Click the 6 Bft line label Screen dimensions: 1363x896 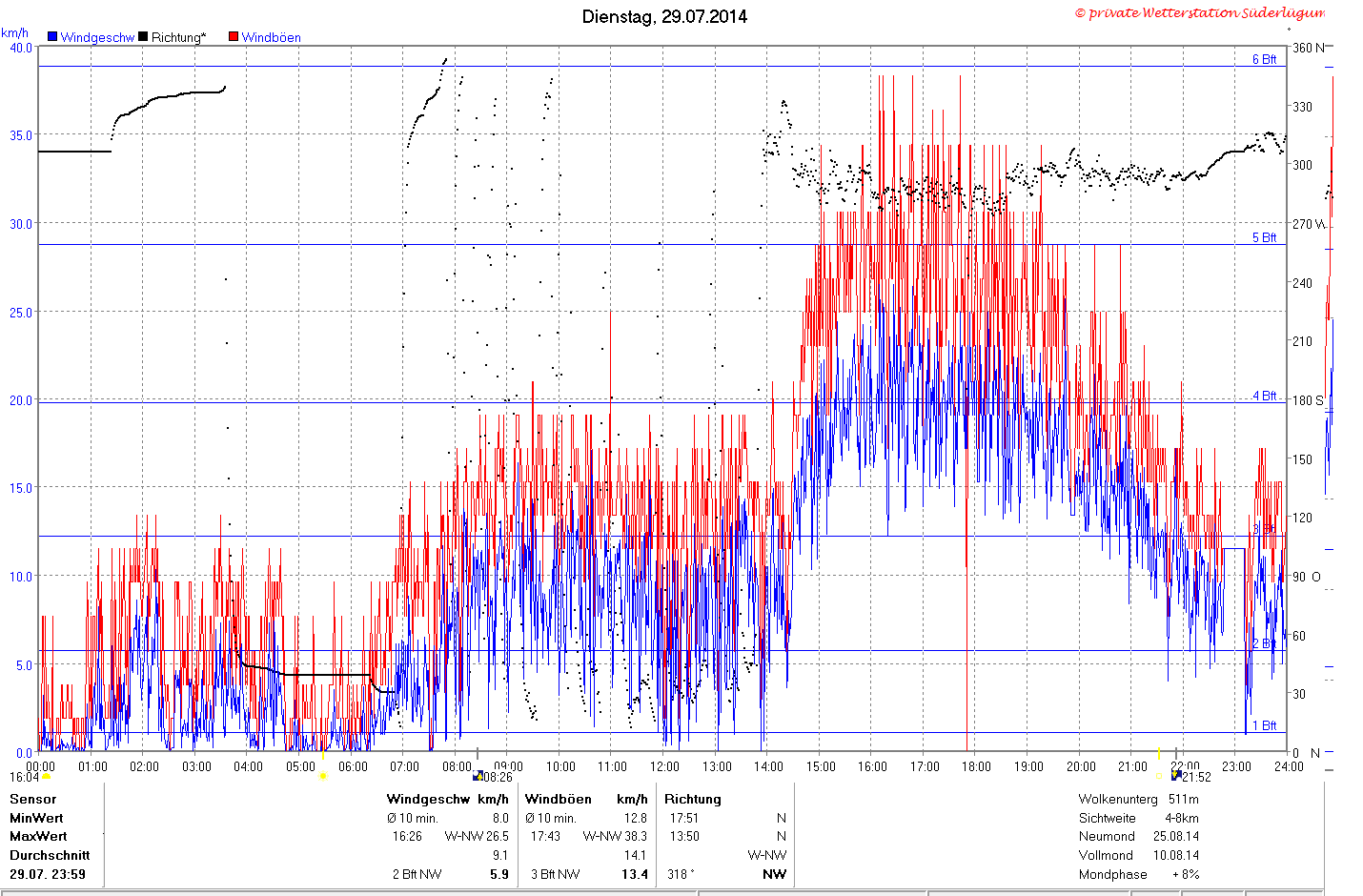coord(1264,59)
